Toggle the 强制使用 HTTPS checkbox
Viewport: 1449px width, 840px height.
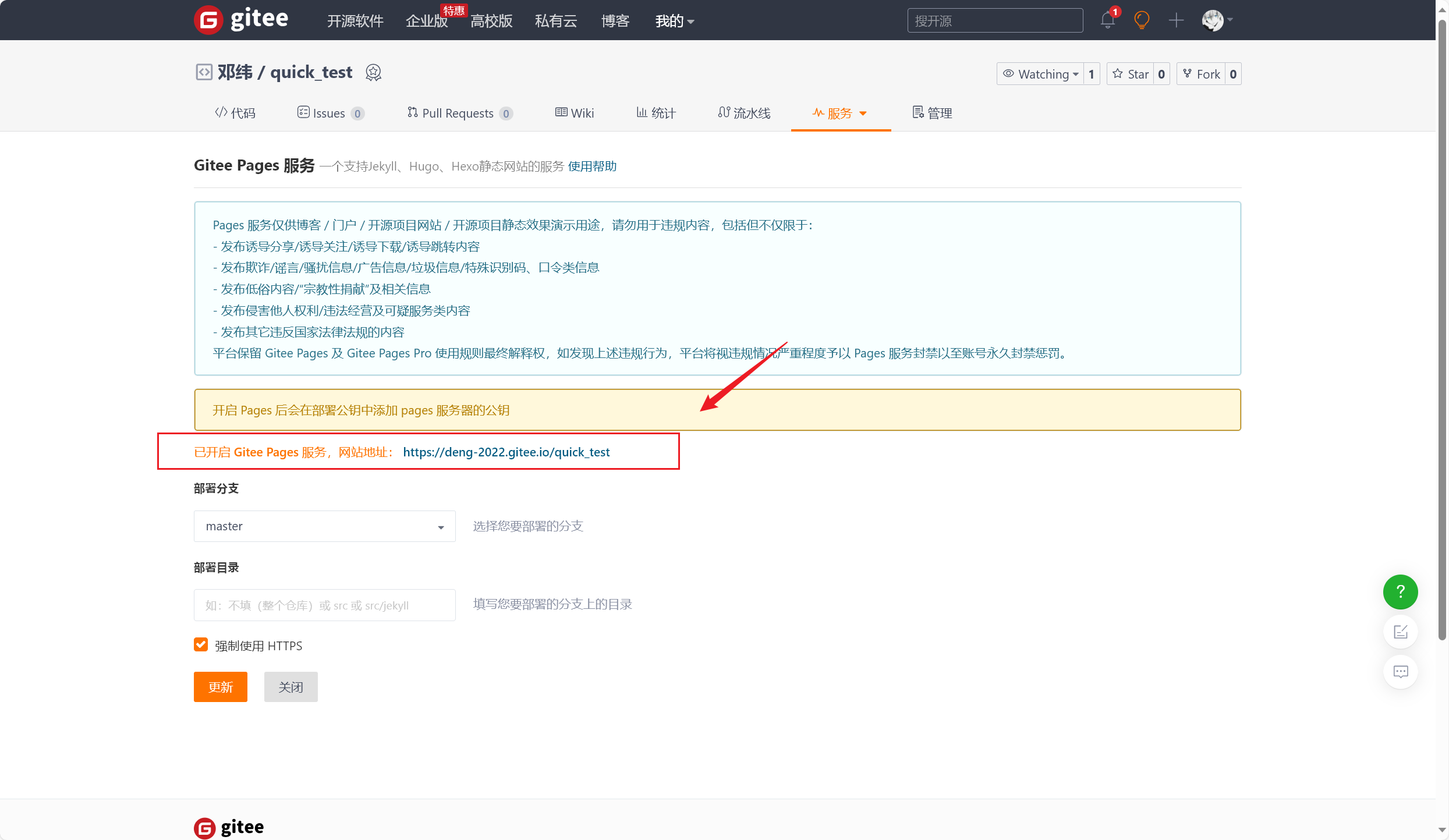pyautogui.click(x=201, y=644)
